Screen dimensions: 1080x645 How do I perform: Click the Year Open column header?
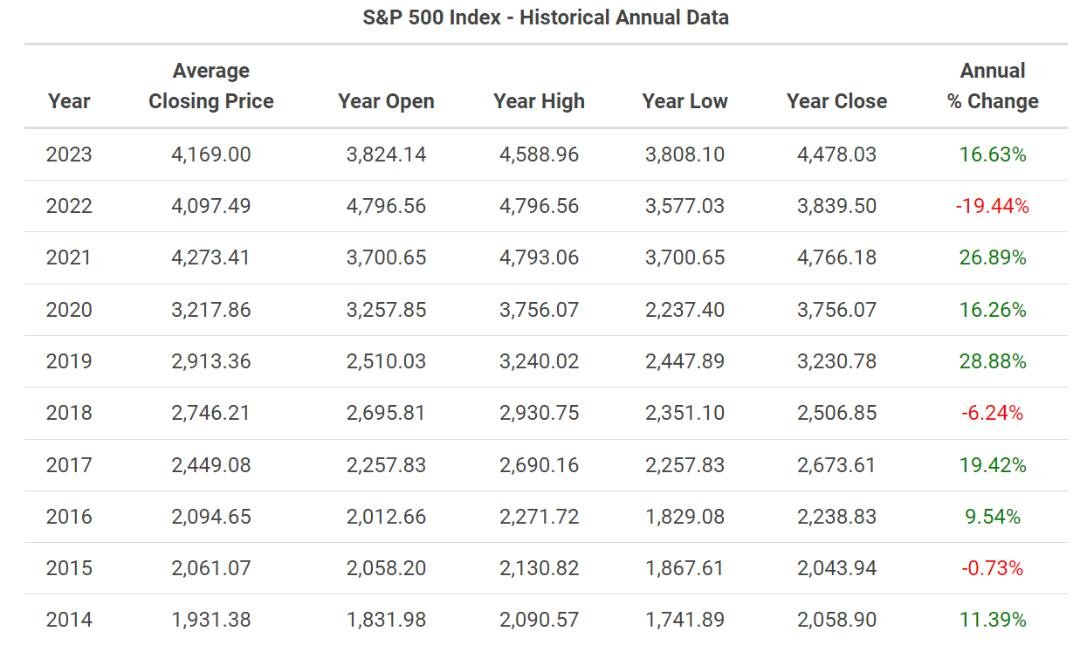386,101
